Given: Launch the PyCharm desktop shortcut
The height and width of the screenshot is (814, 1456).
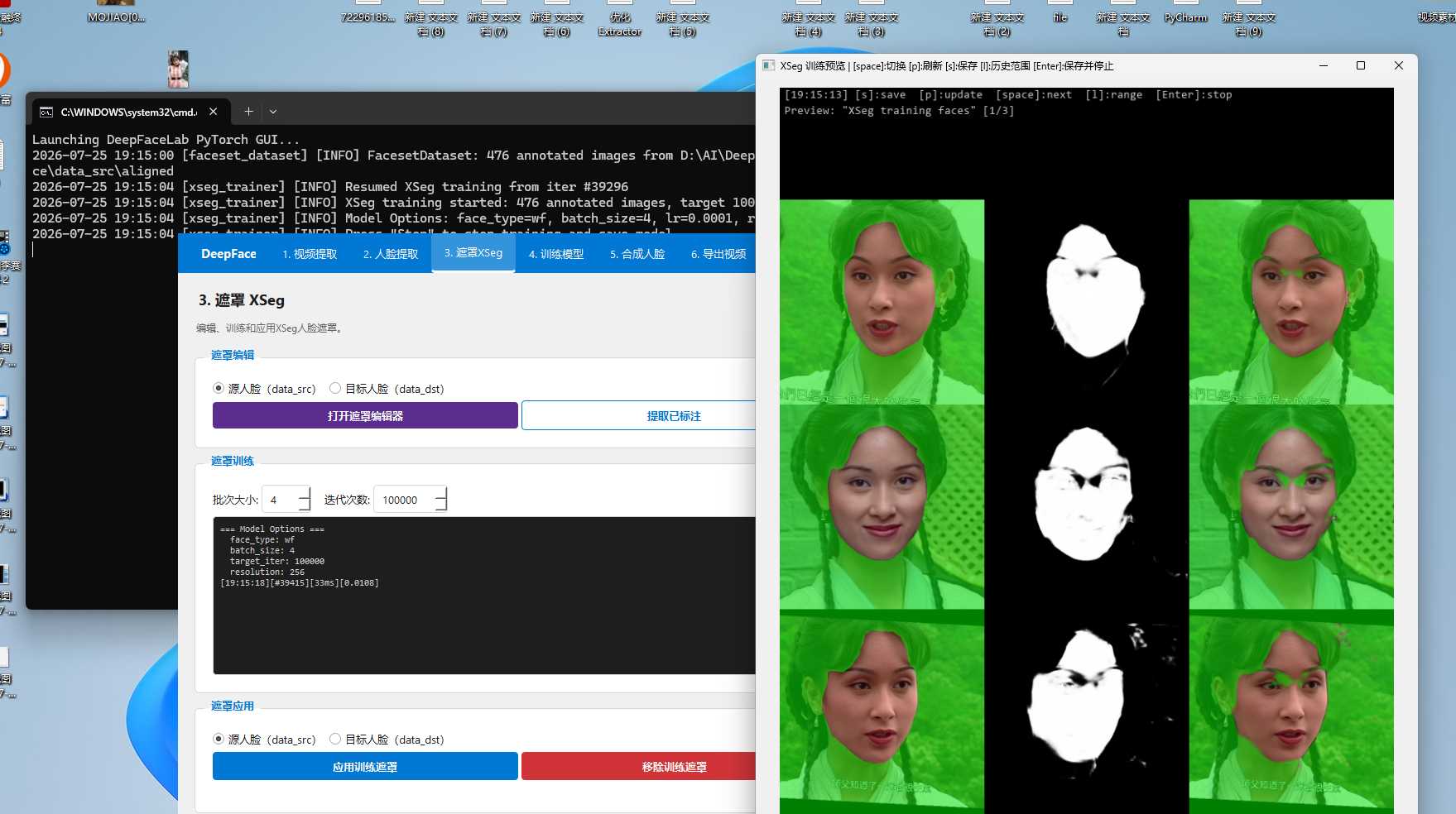Looking at the screenshot, I should (1185, 12).
